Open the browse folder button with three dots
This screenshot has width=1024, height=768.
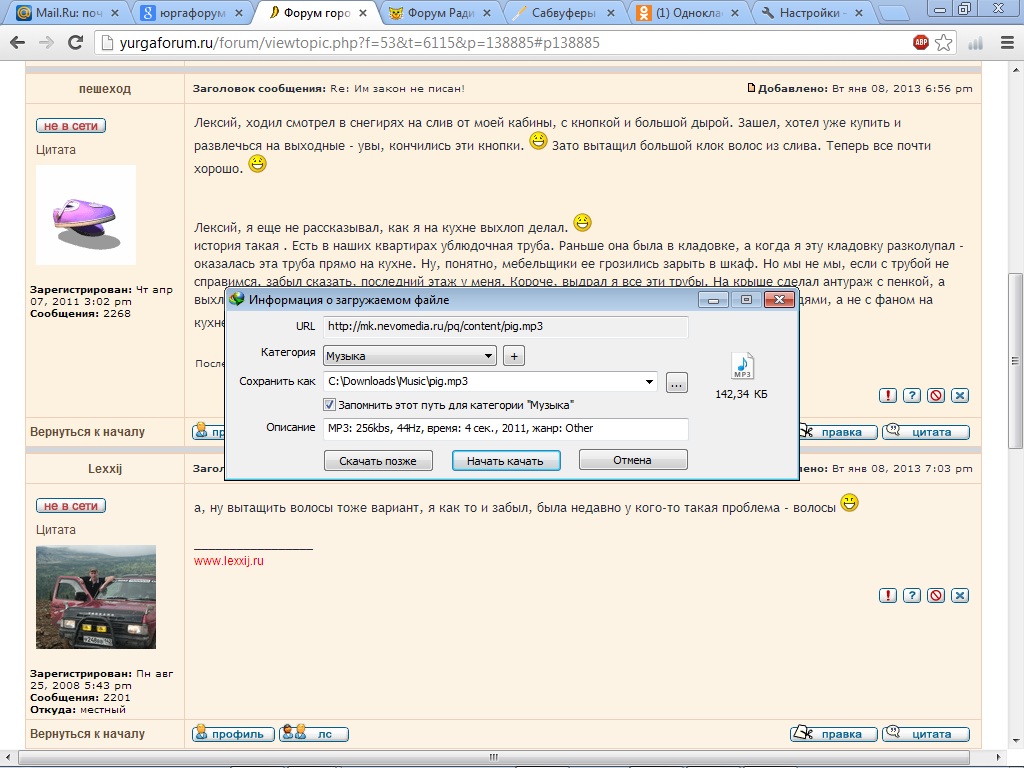click(x=677, y=382)
